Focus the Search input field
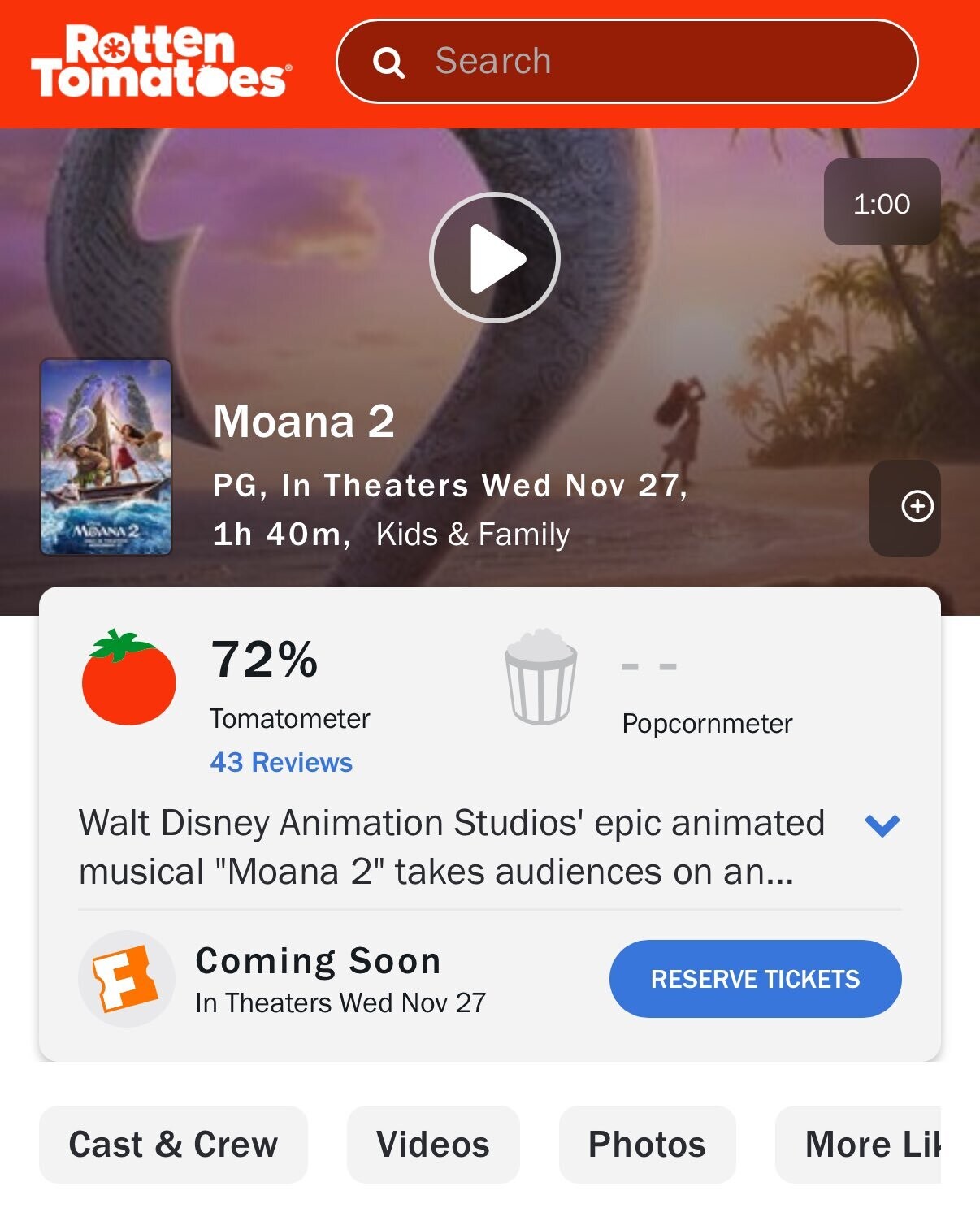This screenshot has height=1221, width=980. point(627,62)
